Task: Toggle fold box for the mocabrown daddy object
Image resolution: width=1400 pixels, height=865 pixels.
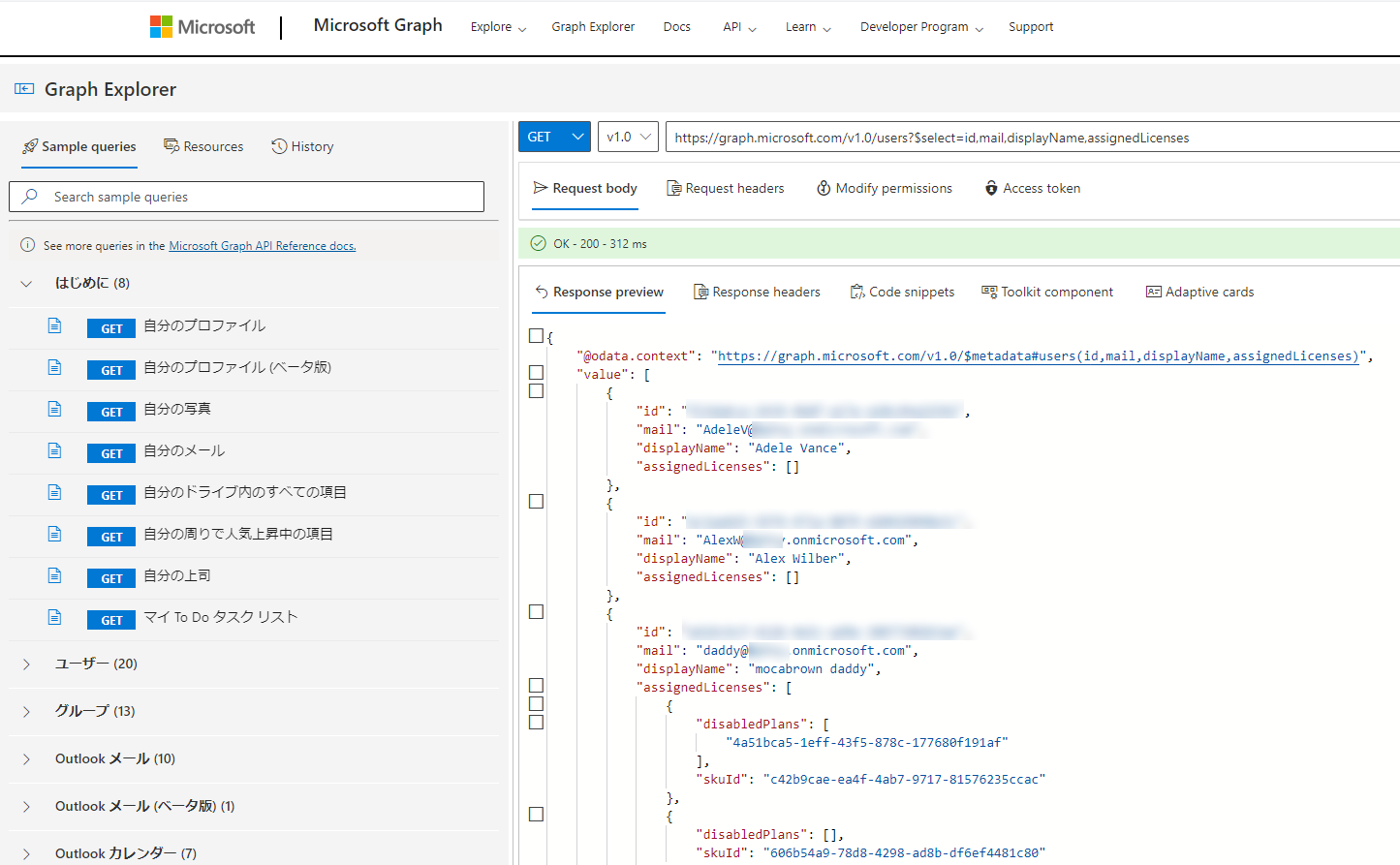Action: coord(536,612)
